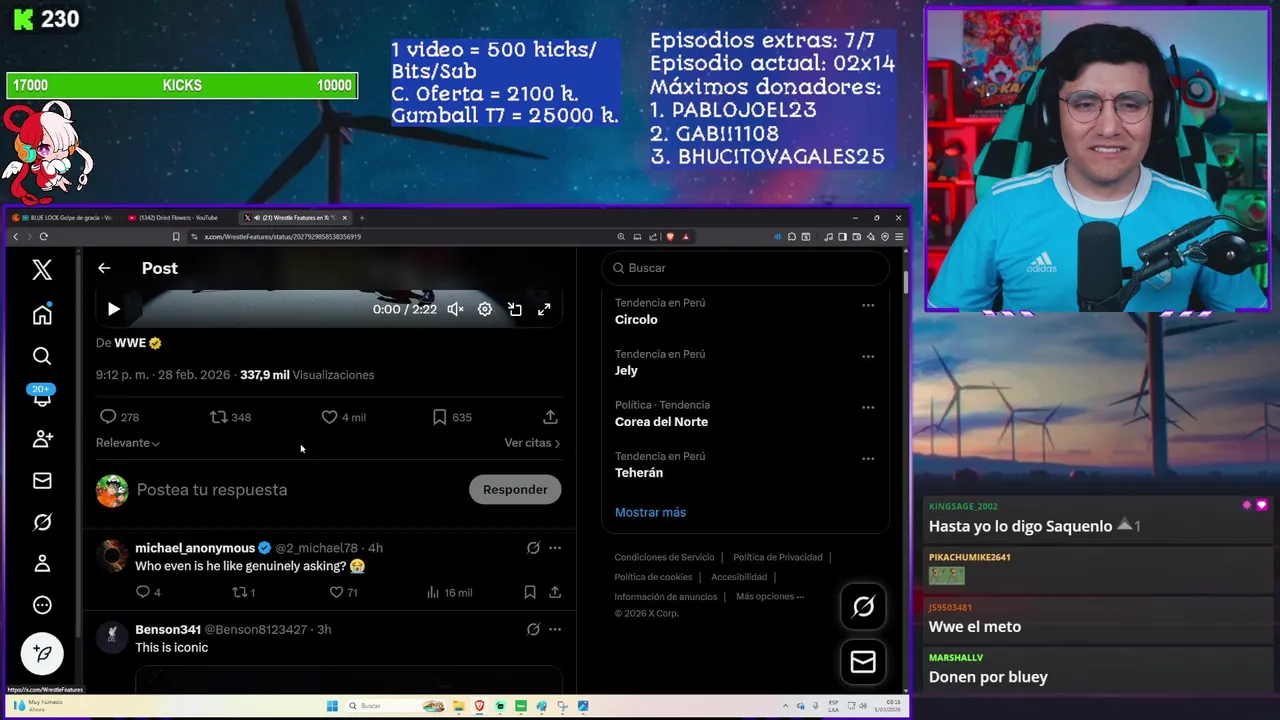The width and height of the screenshot is (1280, 720).
Task: Open Messages envelope in the sidebar
Action: pyautogui.click(x=42, y=481)
